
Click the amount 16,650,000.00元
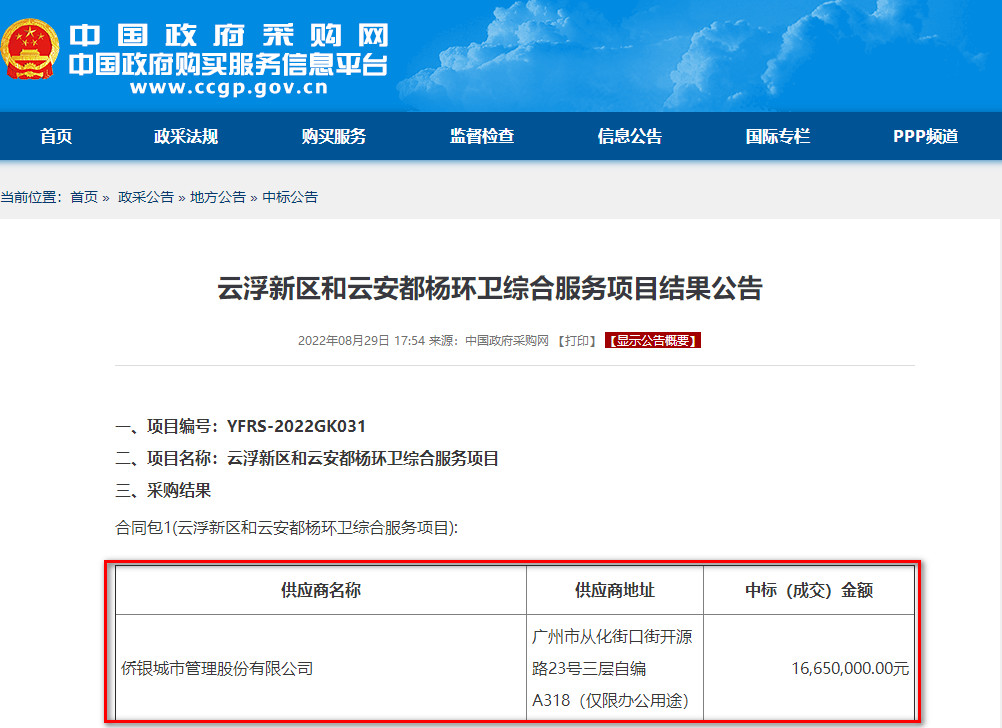click(x=850, y=669)
